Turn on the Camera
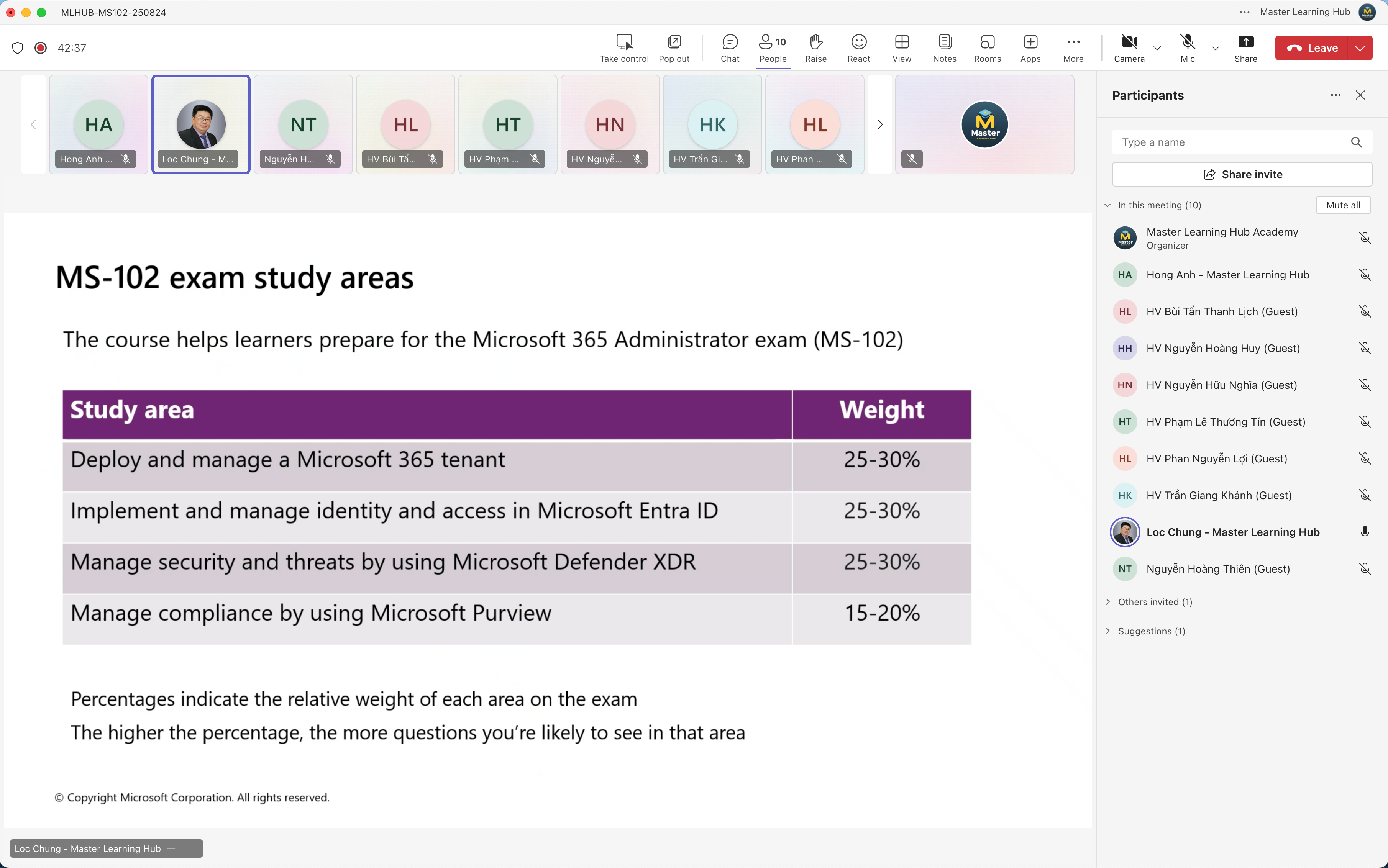Screen dimensions: 1388x868 [1129, 48]
